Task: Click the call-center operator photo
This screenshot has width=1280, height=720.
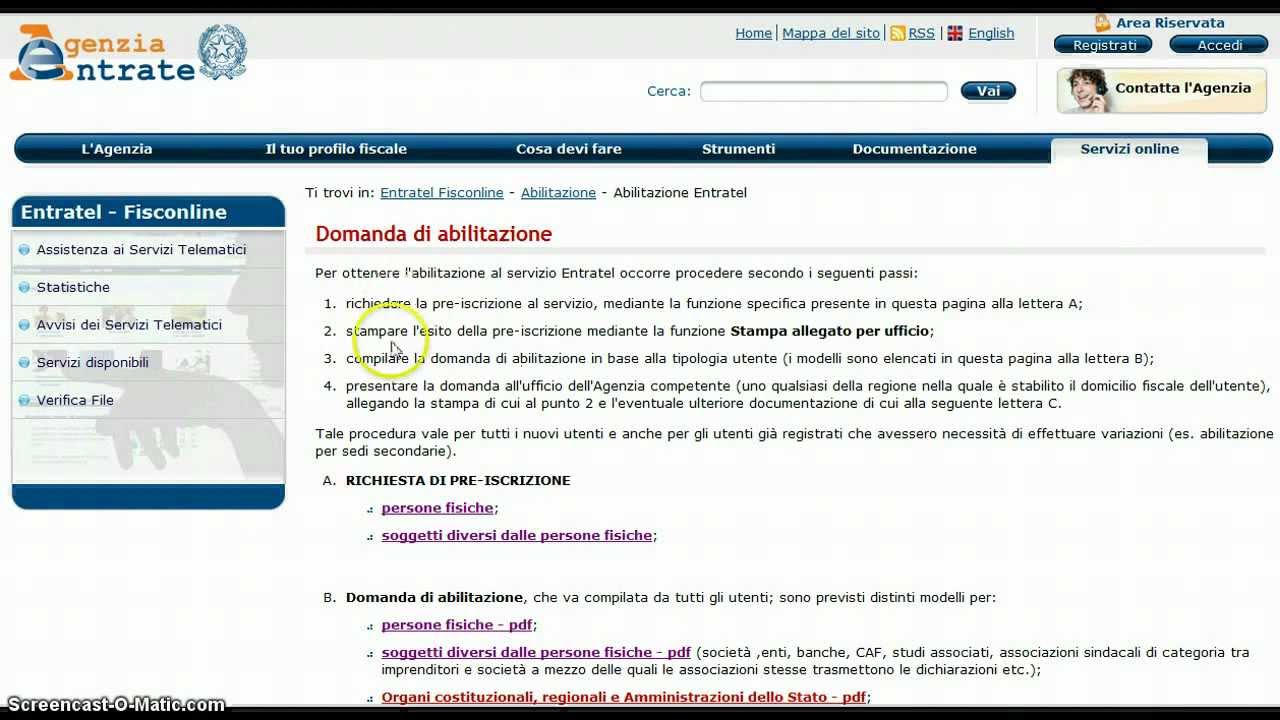Action: (x=1086, y=91)
